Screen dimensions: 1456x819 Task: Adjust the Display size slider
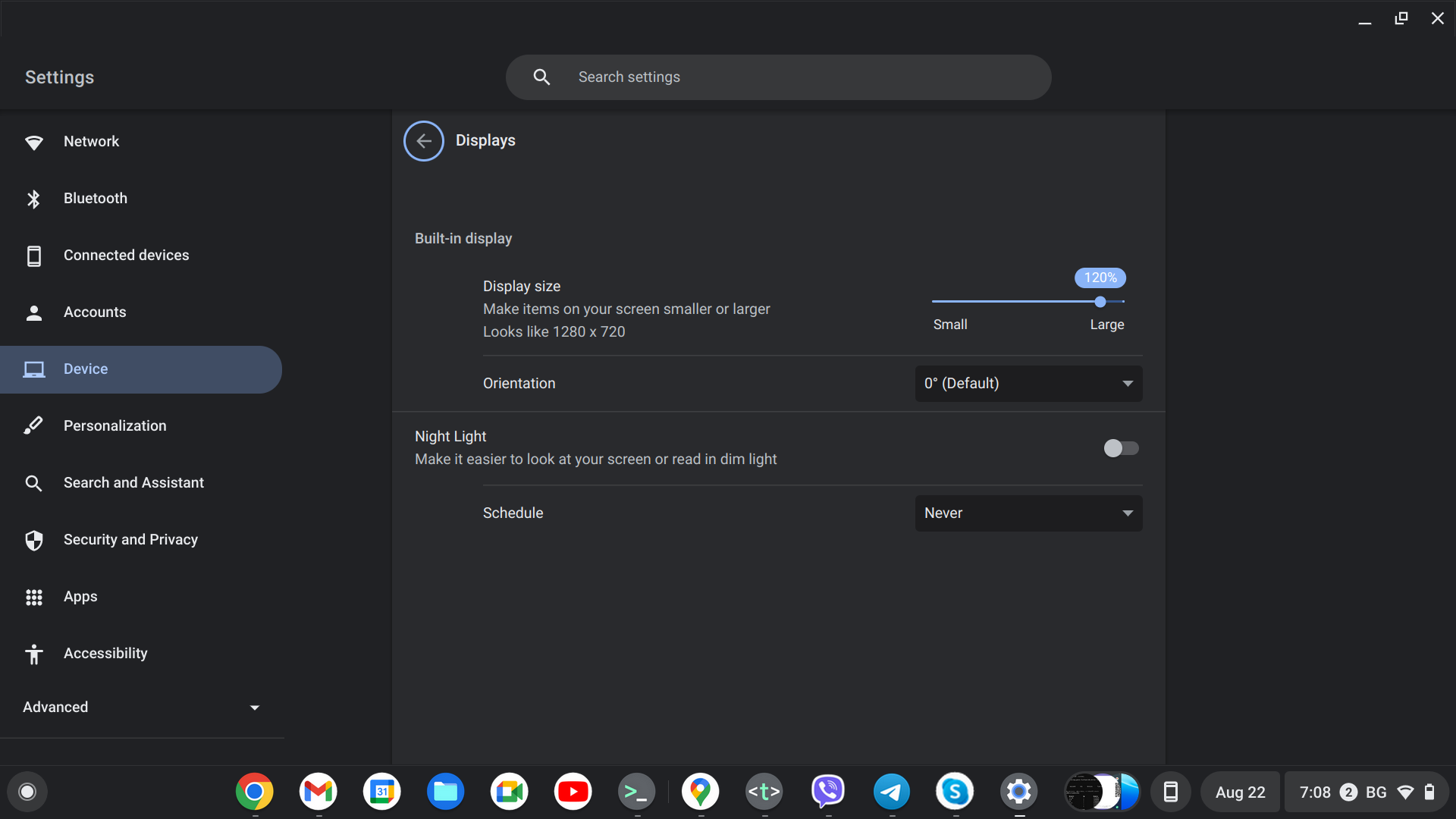click(1100, 302)
